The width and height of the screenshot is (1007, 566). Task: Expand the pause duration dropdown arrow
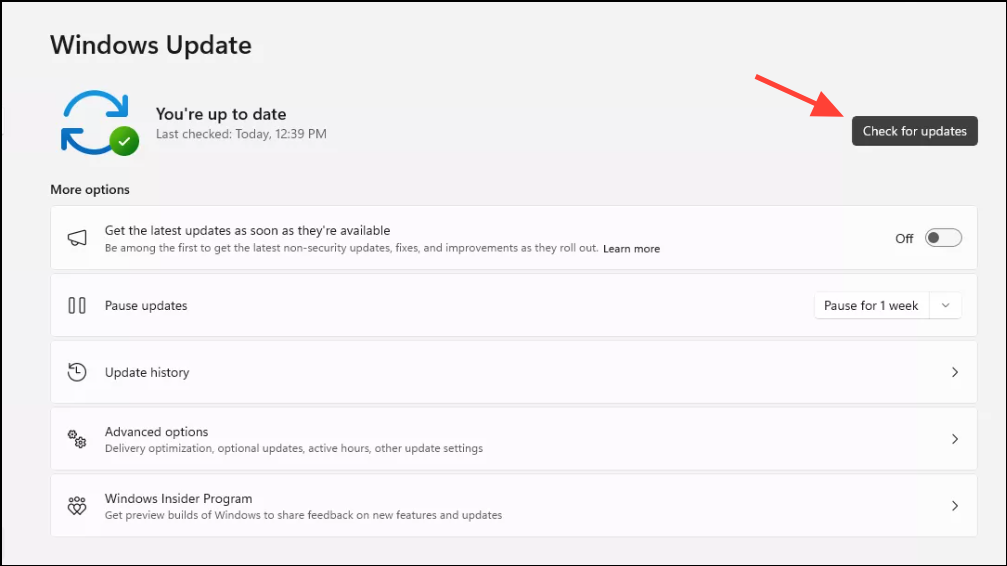click(x=945, y=305)
